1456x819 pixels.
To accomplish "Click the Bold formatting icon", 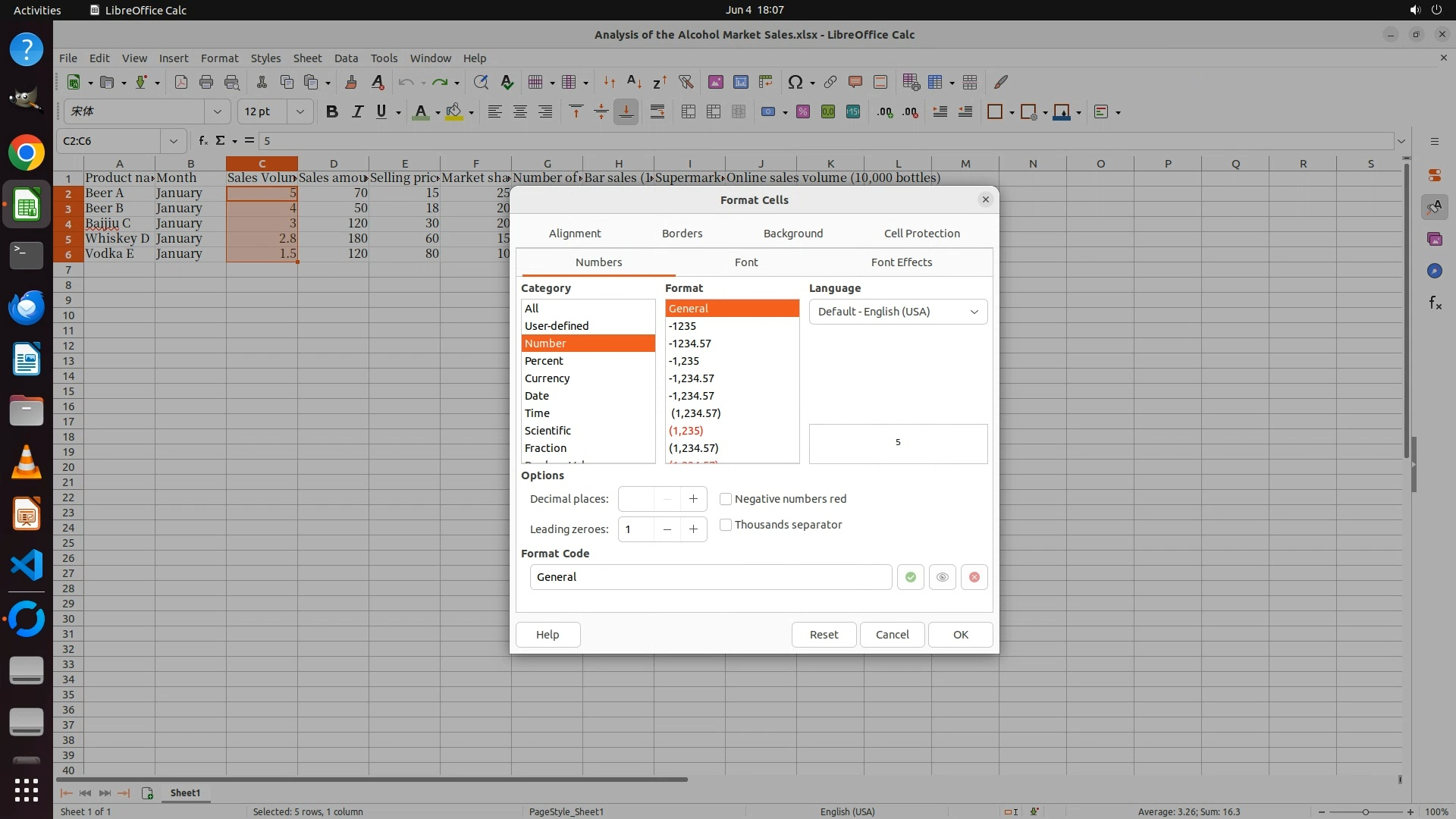I will click(331, 112).
